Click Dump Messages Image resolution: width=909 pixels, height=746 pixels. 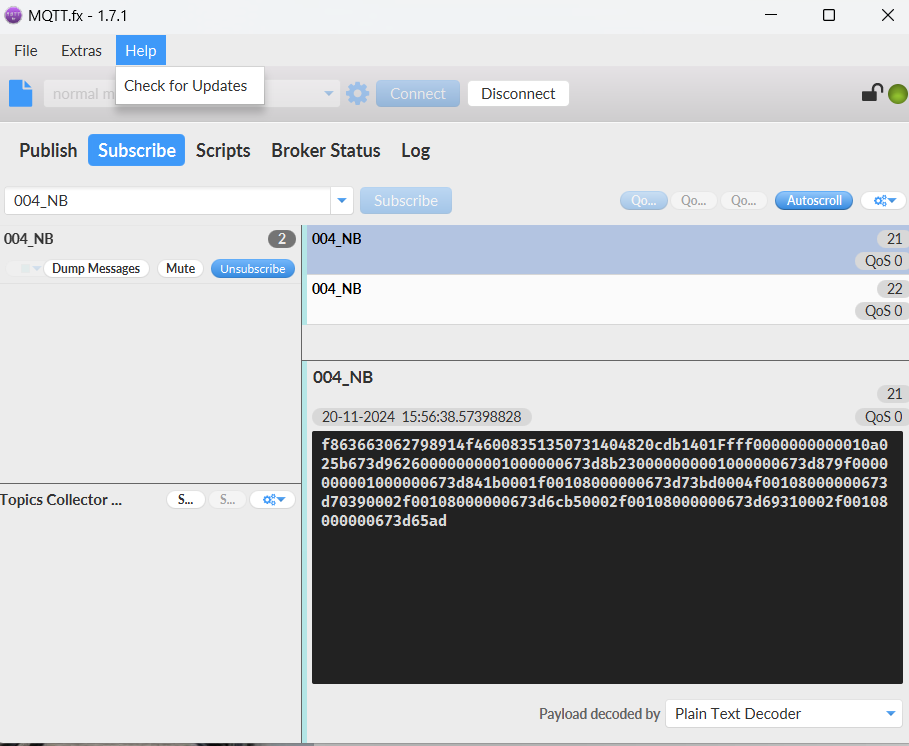tap(96, 268)
